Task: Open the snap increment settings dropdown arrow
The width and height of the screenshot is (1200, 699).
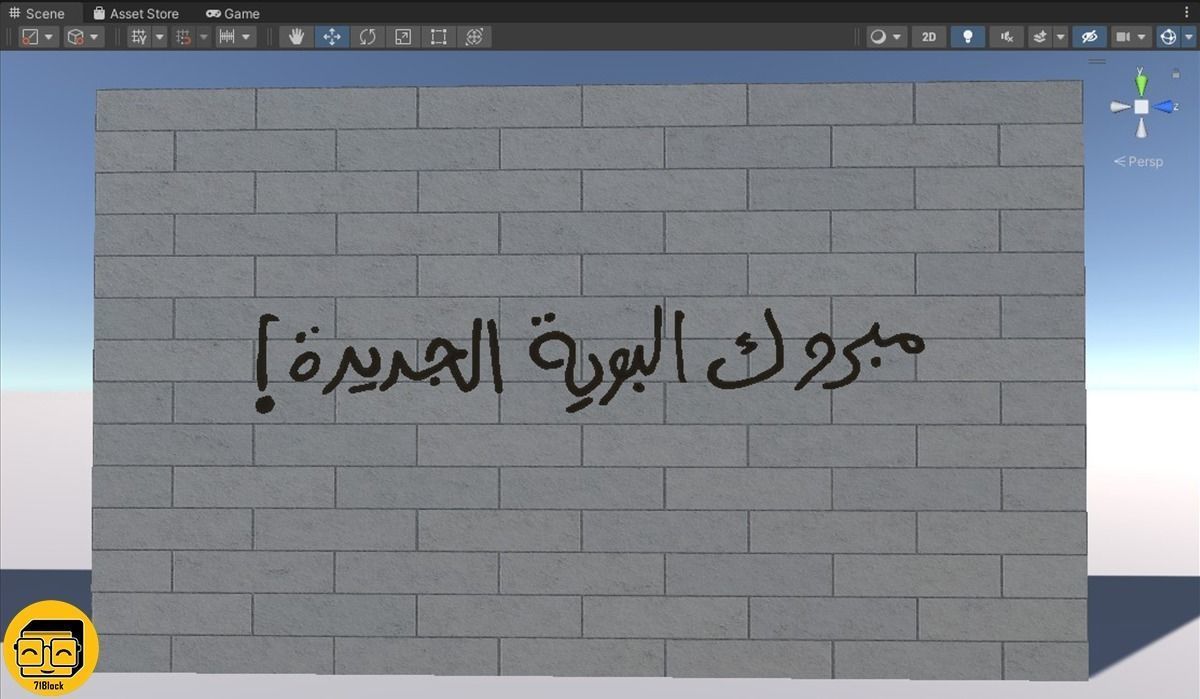Action: 246,37
